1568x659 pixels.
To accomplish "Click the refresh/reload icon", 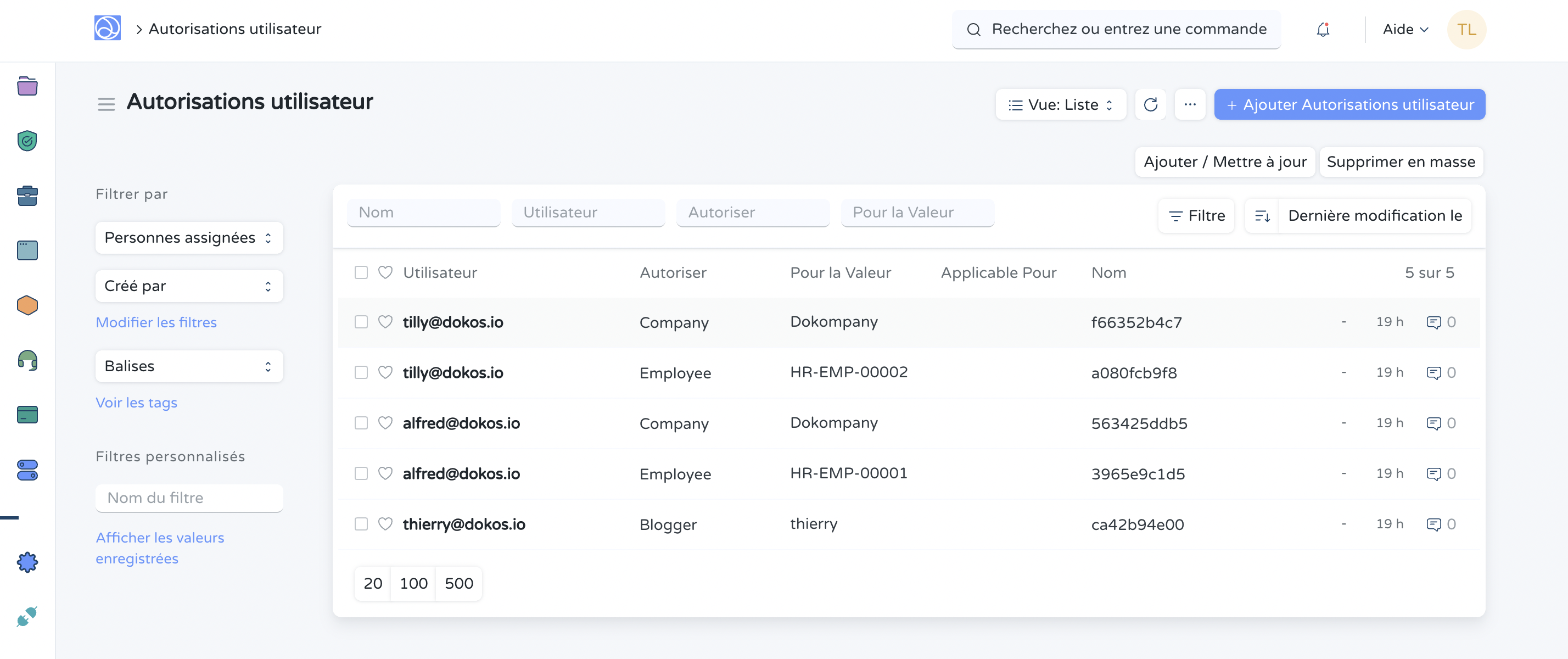I will coord(1149,104).
